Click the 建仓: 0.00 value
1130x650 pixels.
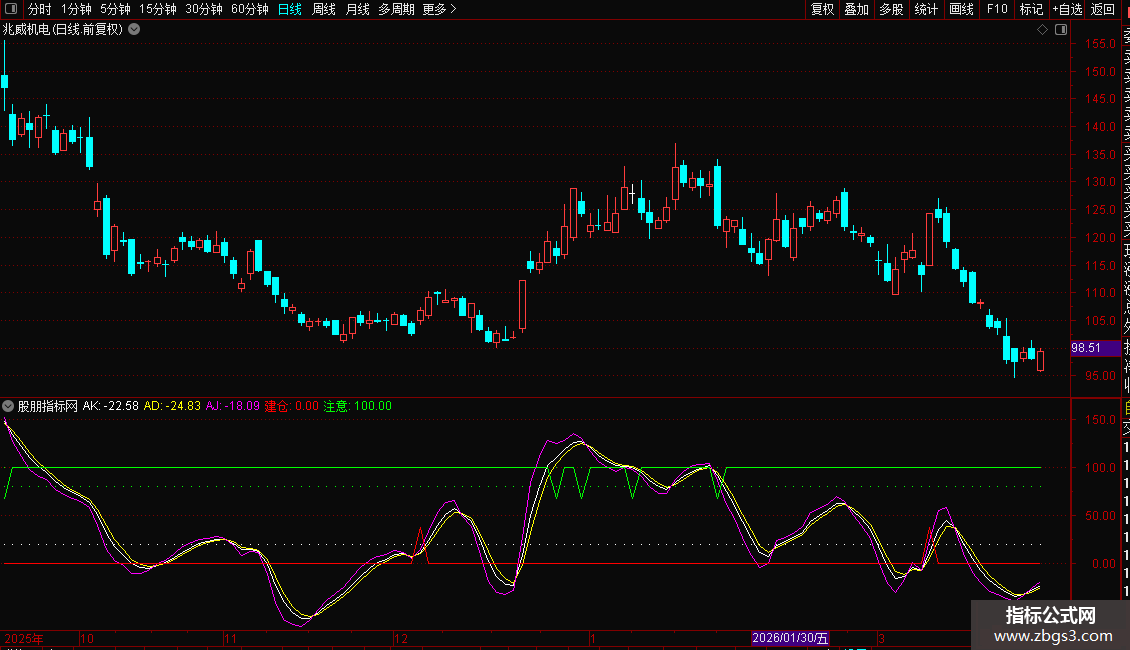291,406
